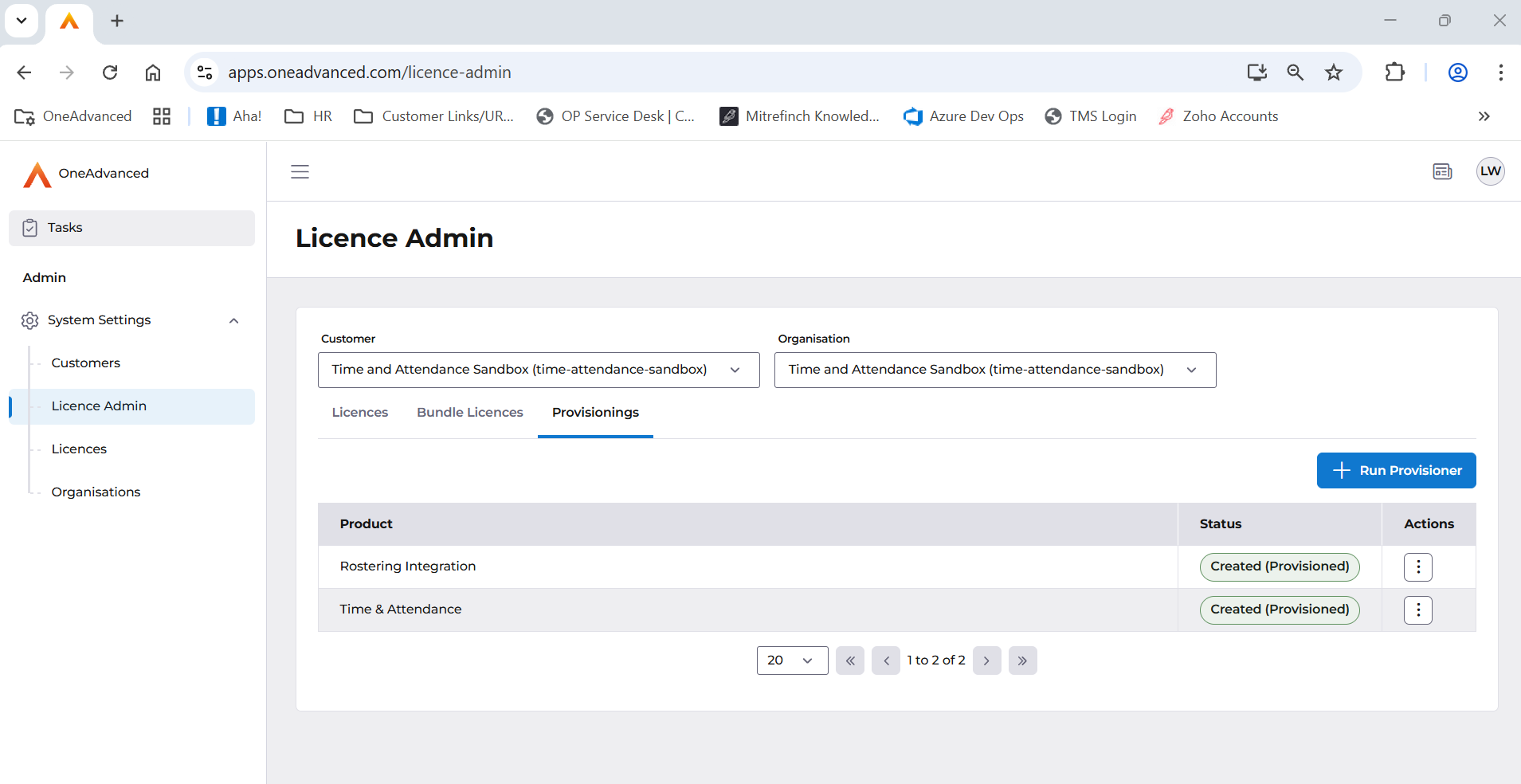Viewport: 1521px width, 784px height.
Task: Show more bookmarks with double chevron
Action: [x=1484, y=116]
